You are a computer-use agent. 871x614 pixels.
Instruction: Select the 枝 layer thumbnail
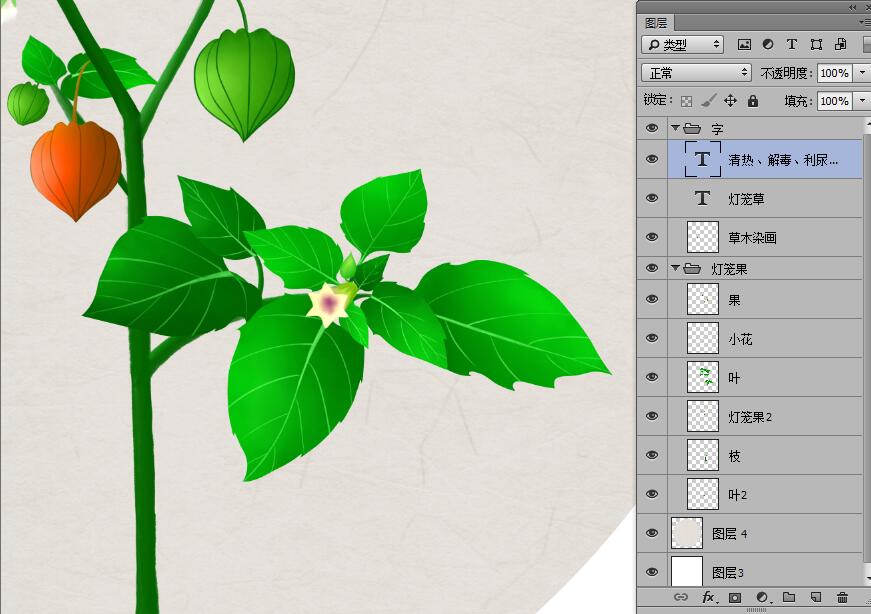(x=703, y=455)
